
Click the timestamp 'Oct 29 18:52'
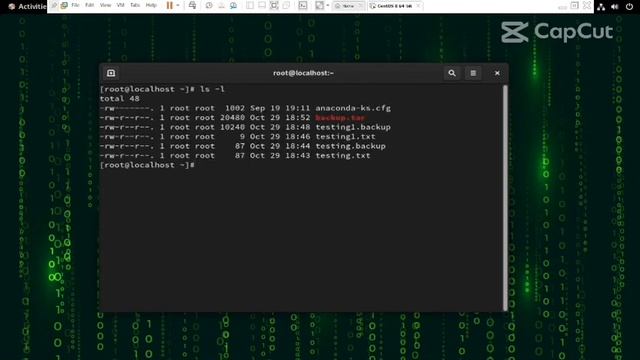[x=280, y=118]
